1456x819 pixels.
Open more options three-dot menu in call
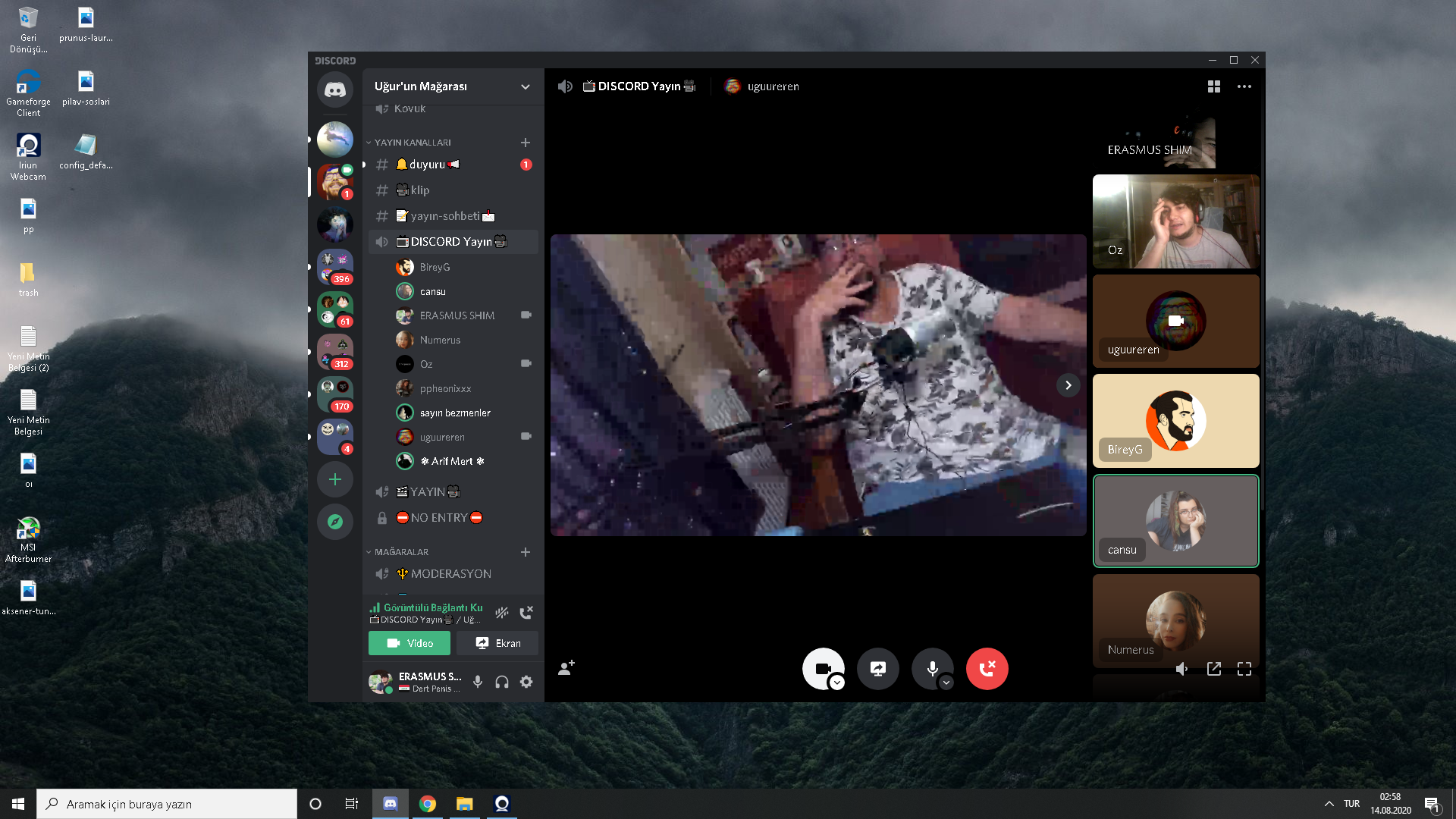pos(1244,86)
